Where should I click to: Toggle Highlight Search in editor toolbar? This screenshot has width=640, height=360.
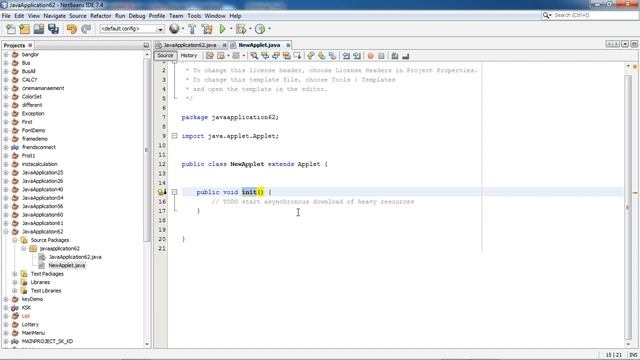pos(287,56)
